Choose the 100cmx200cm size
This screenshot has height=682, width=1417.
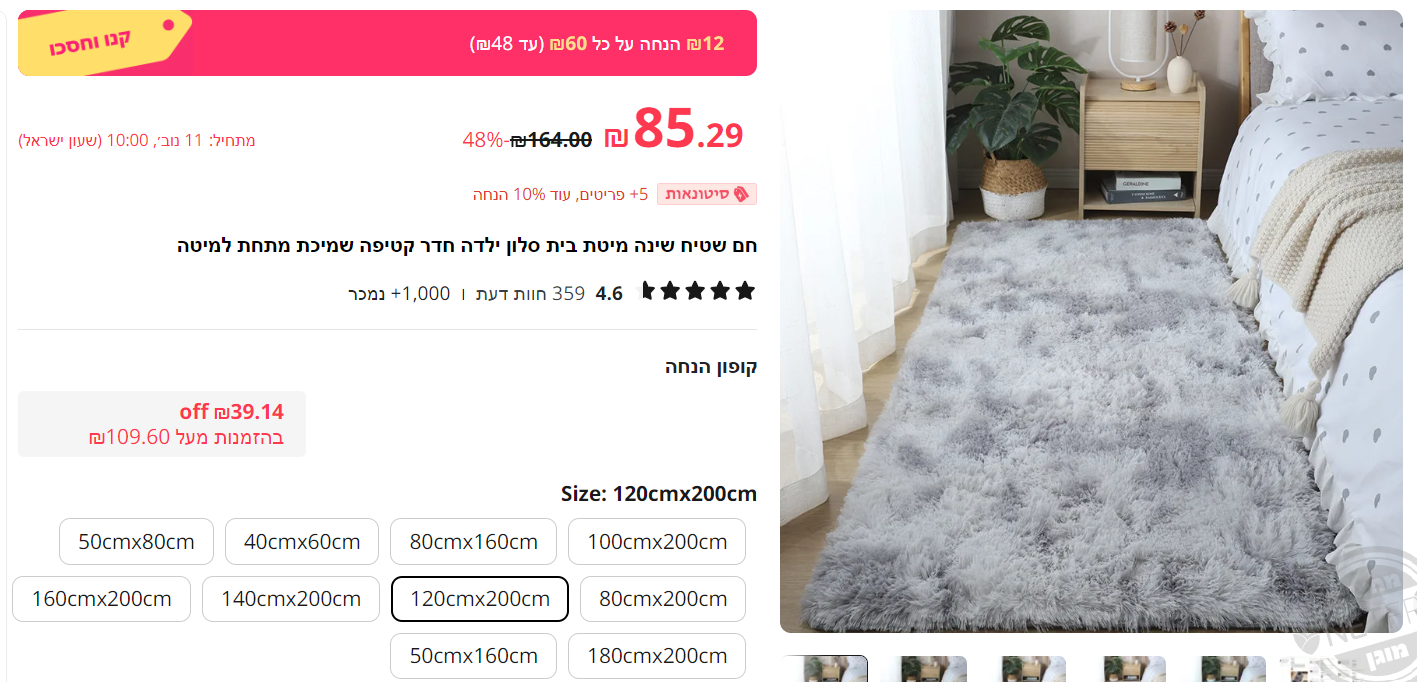click(x=657, y=542)
